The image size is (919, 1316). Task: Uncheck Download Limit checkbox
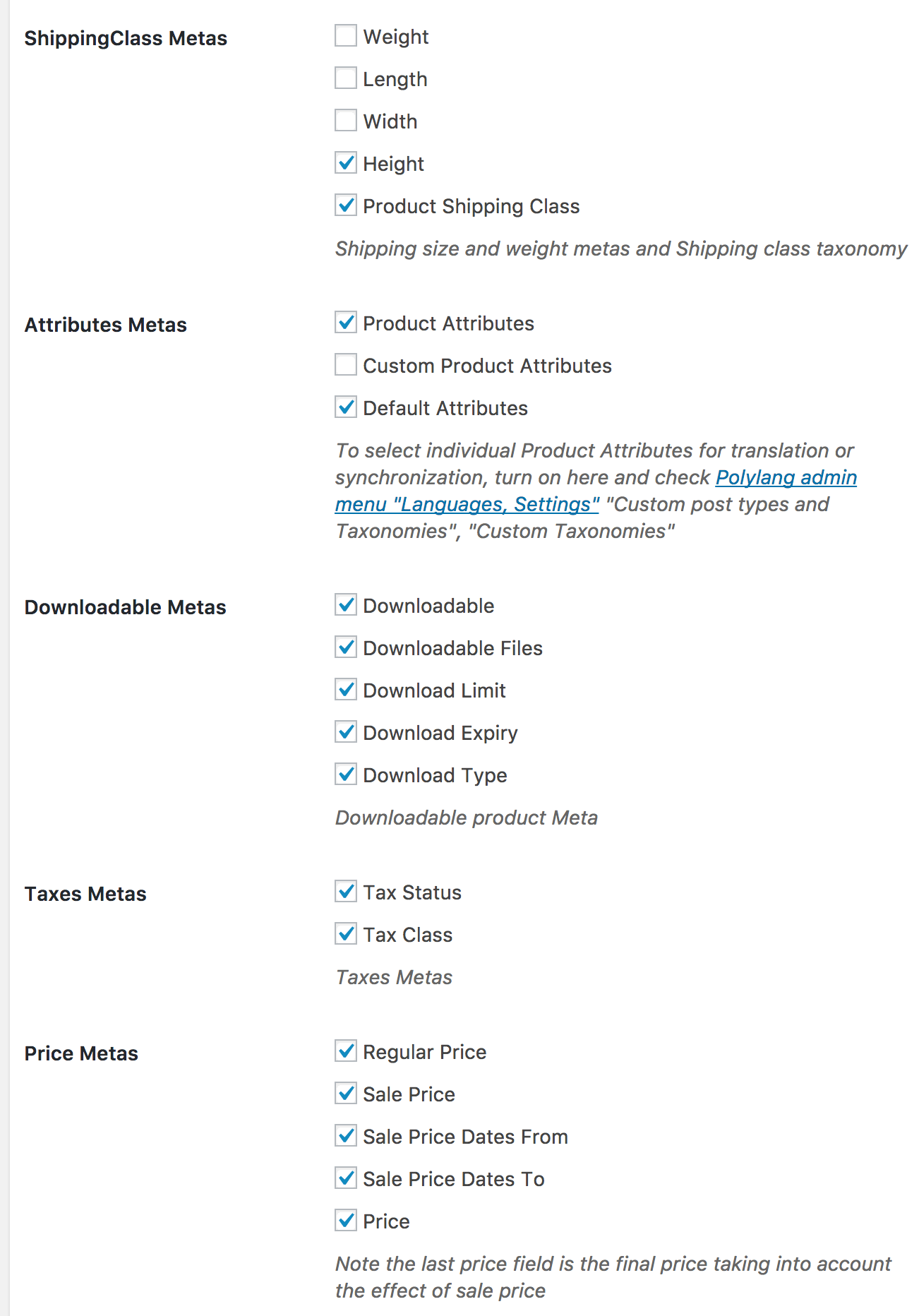point(346,690)
